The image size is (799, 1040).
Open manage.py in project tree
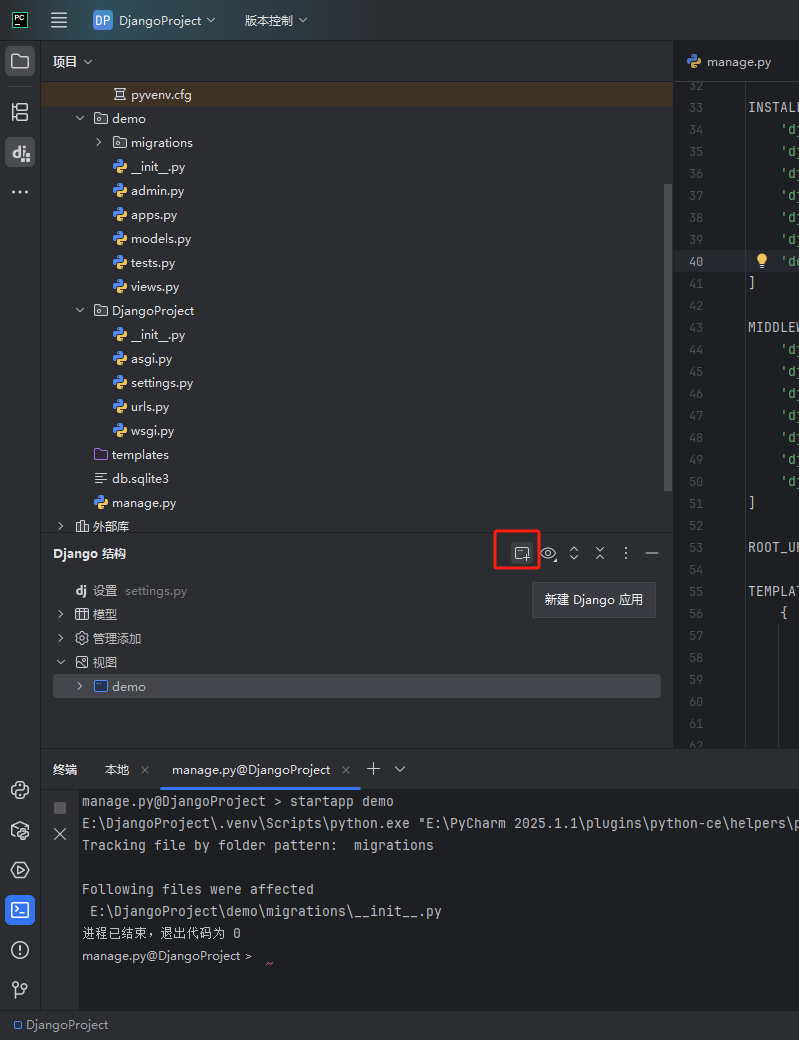tap(144, 503)
